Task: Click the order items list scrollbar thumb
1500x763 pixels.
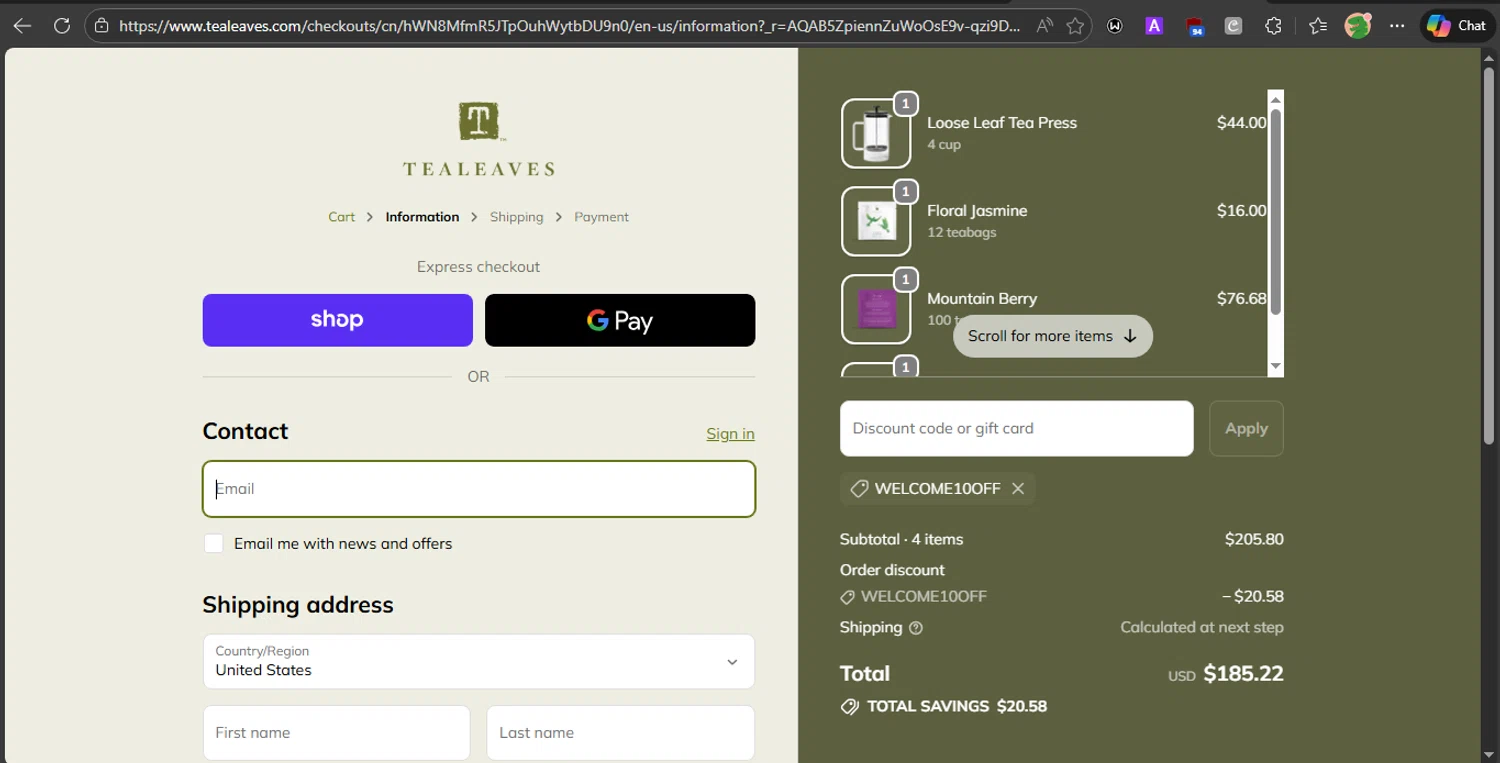Action: click(1275, 212)
